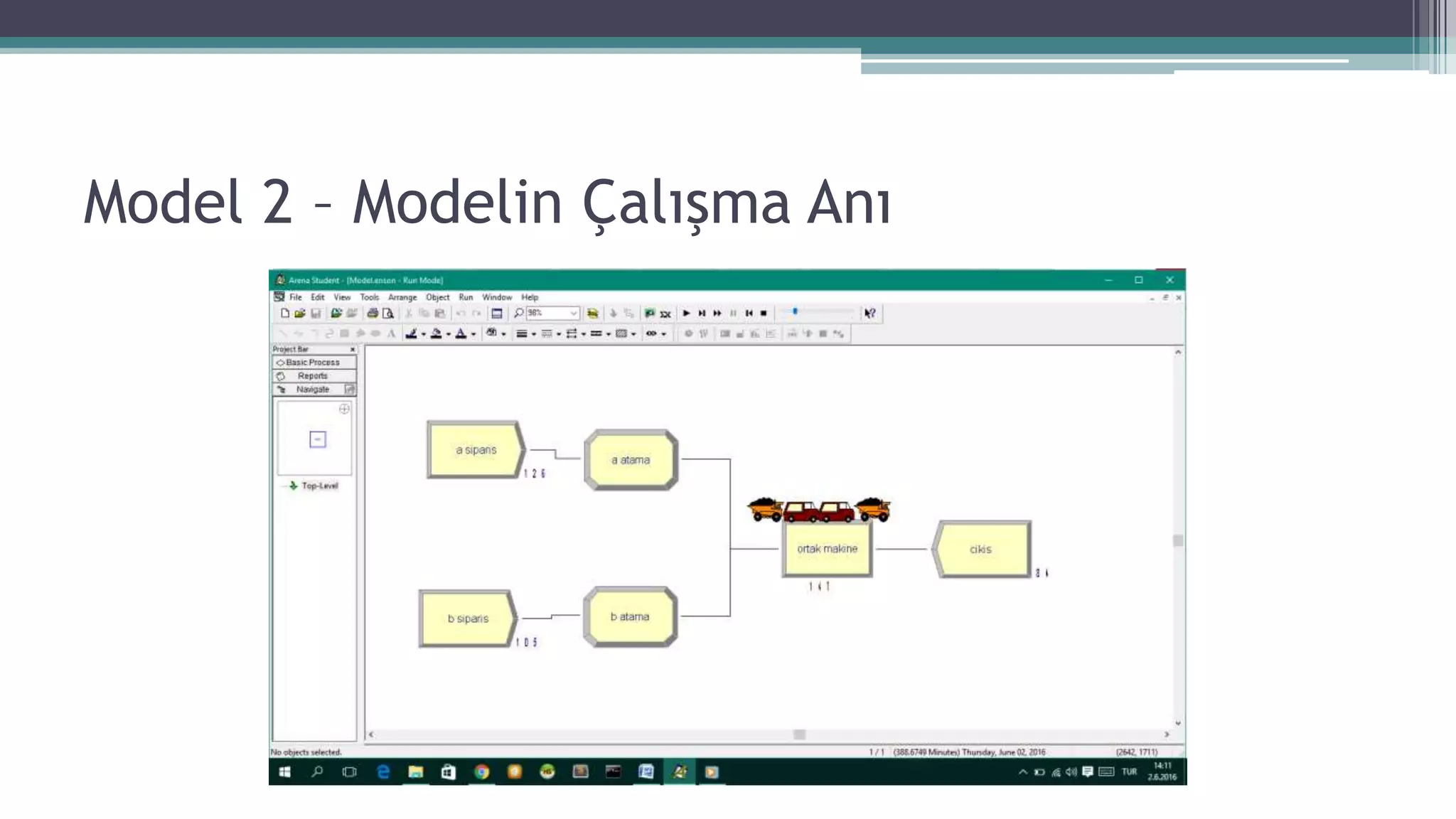Select the Top-Level navigate tree item
The width and height of the screenshot is (1456, 819).
319,486
